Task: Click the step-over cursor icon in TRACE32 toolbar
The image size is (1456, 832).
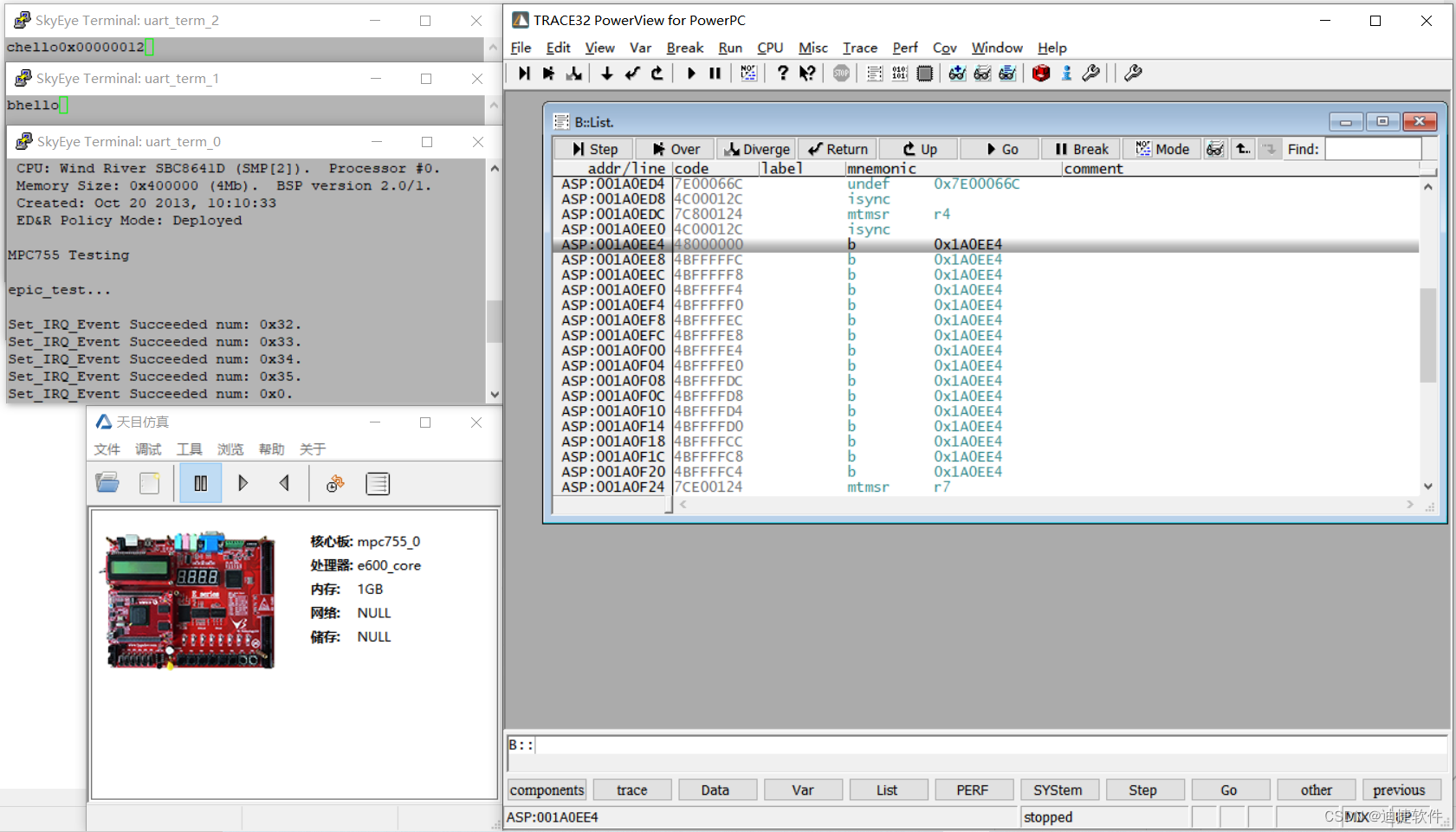Action: coord(548,73)
